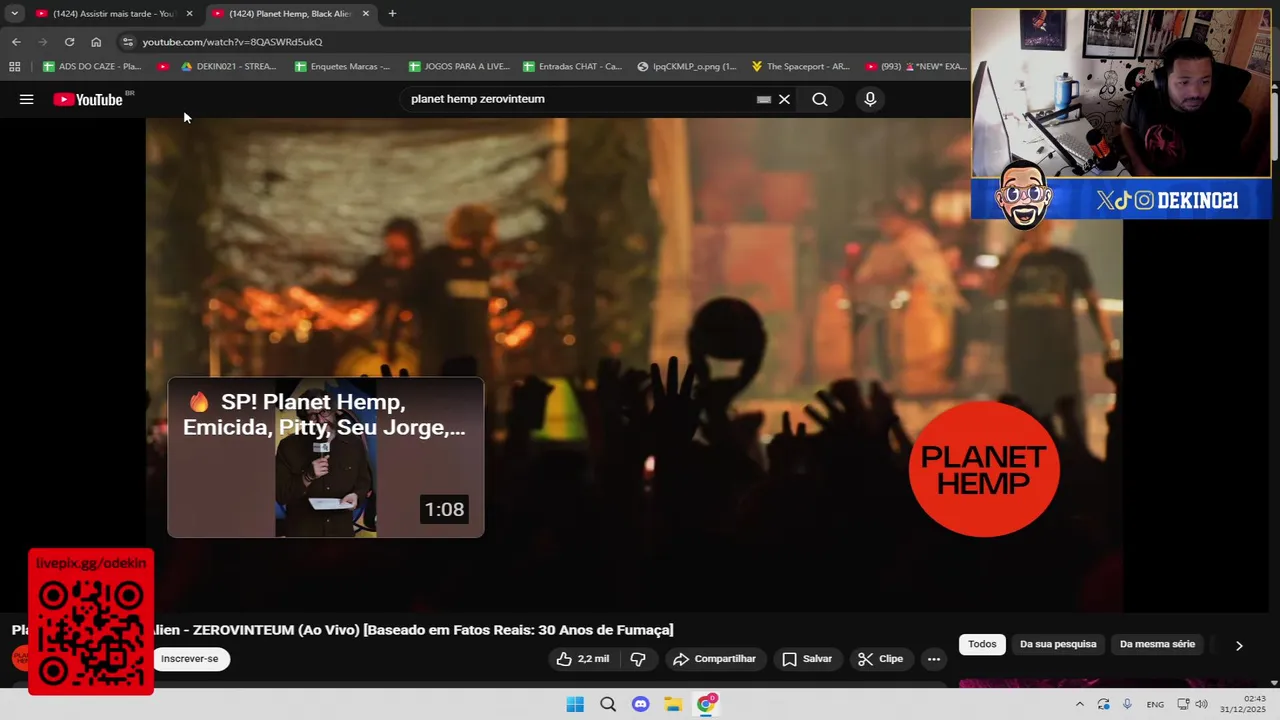Open the network icon in the tray
This screenshot has width=1280, height=720.
[1183, 704]
